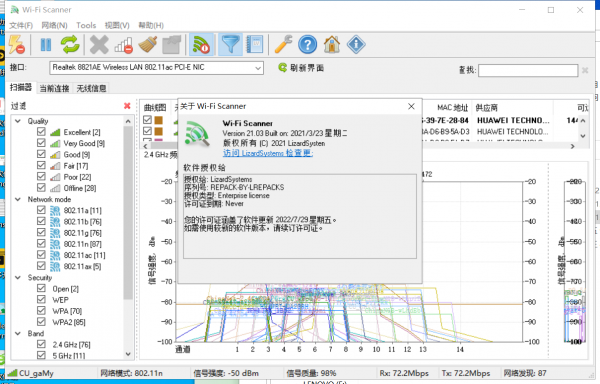The image size is (600, 384).
Task: Uncheck the WPA2 [85] security filter
Action: click(x=41, y=322)
